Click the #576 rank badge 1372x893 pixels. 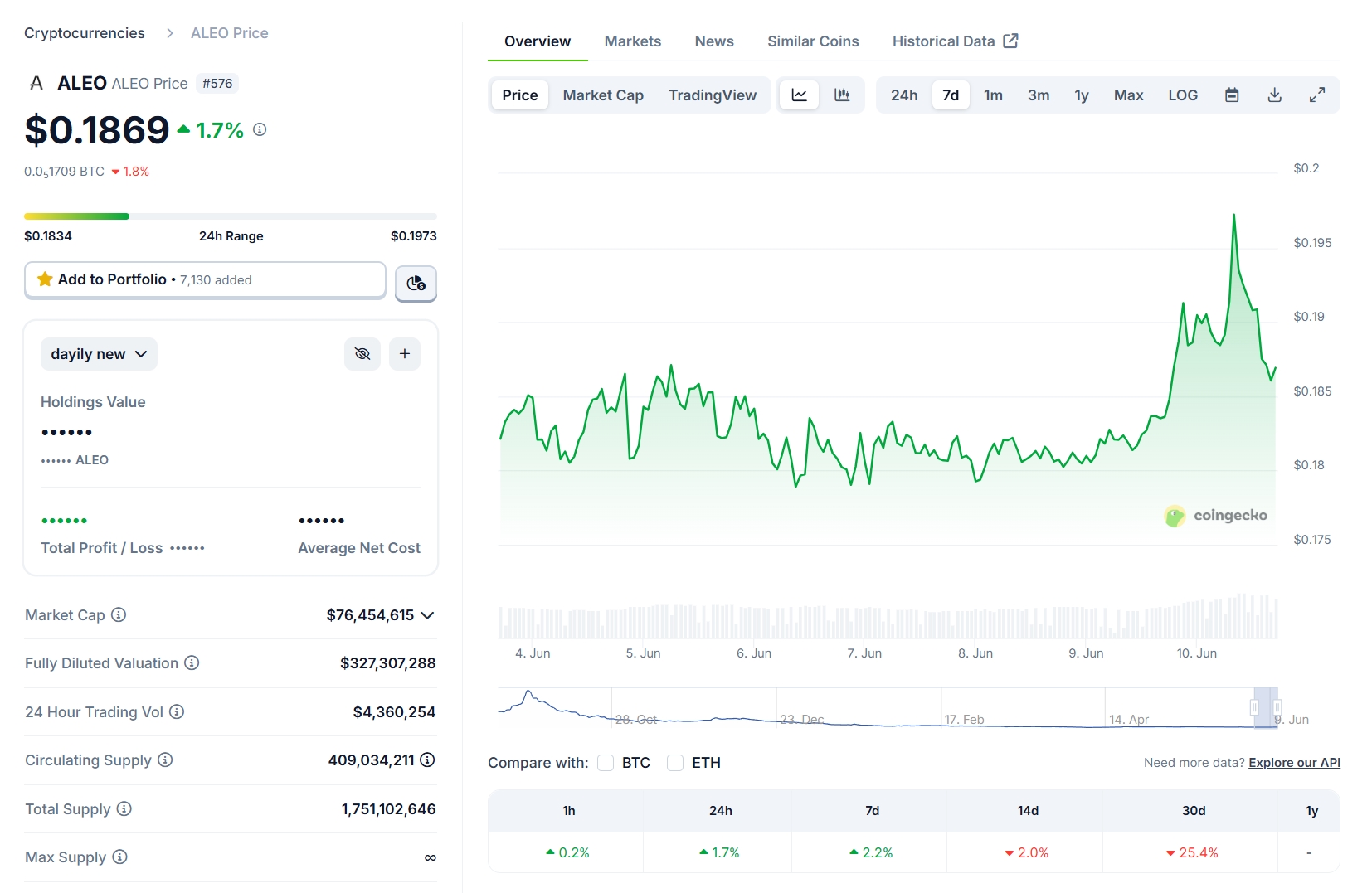217,83
